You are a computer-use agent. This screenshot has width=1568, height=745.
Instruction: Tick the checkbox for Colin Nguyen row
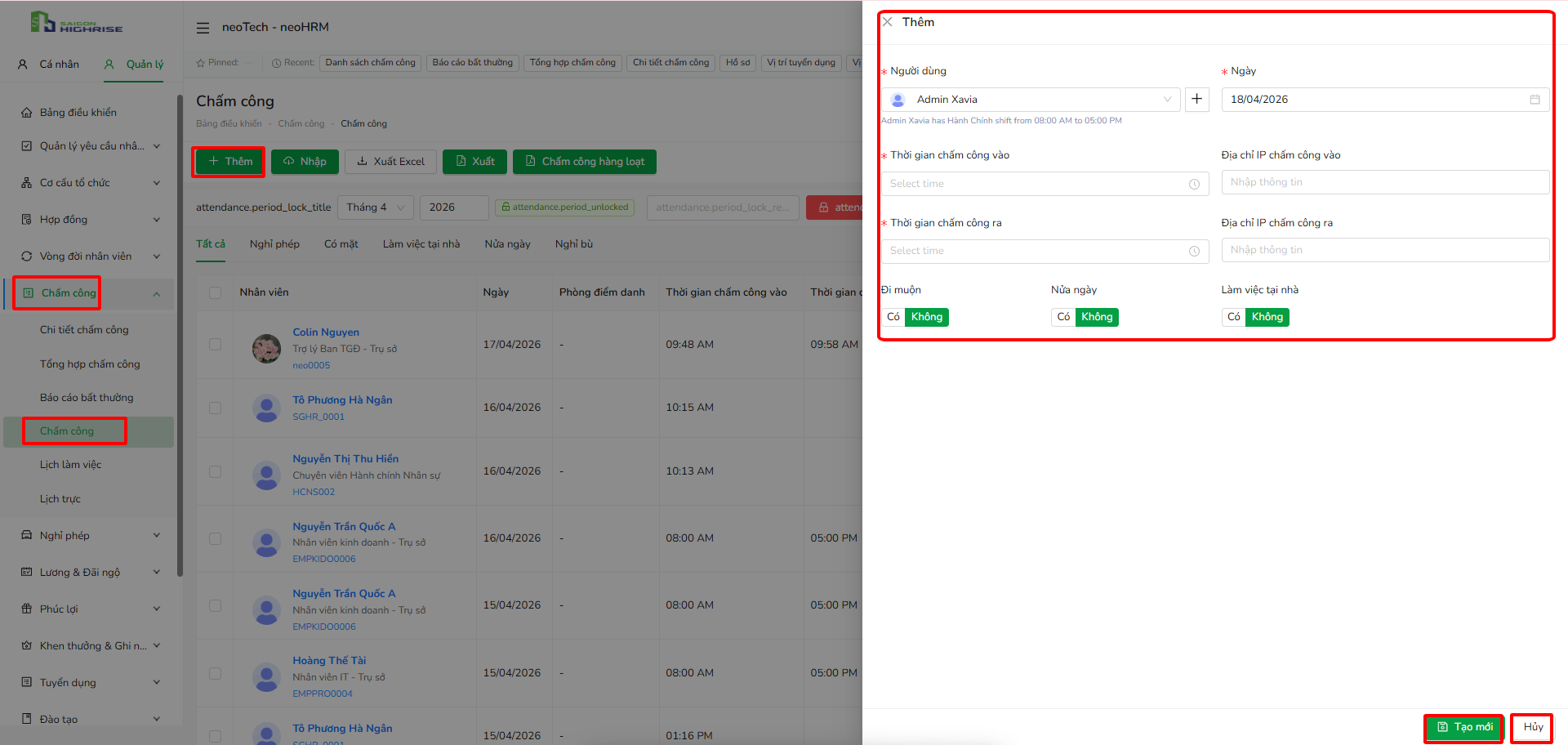click(215, 345)
